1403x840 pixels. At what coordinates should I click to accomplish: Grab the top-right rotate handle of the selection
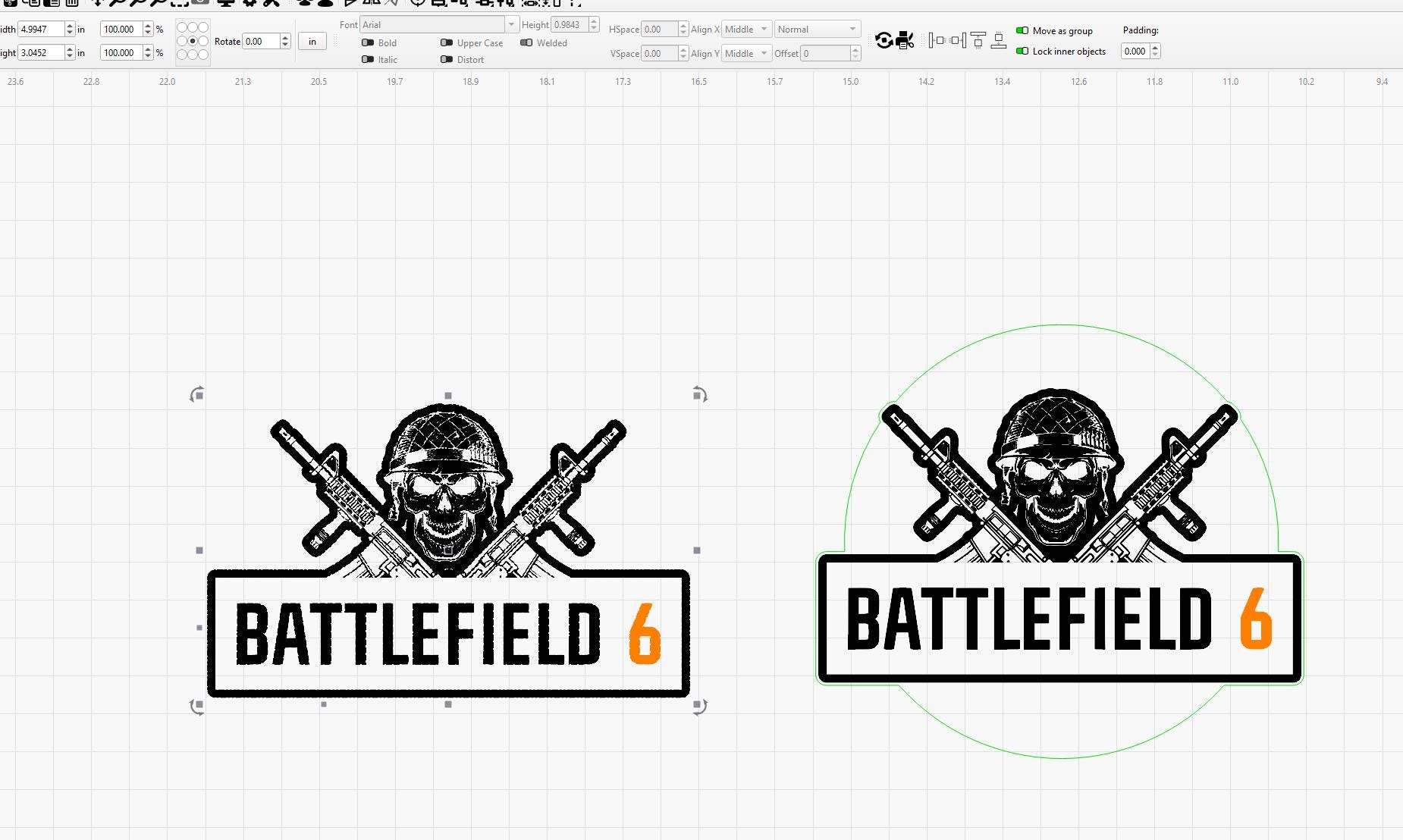pos(699,394)
